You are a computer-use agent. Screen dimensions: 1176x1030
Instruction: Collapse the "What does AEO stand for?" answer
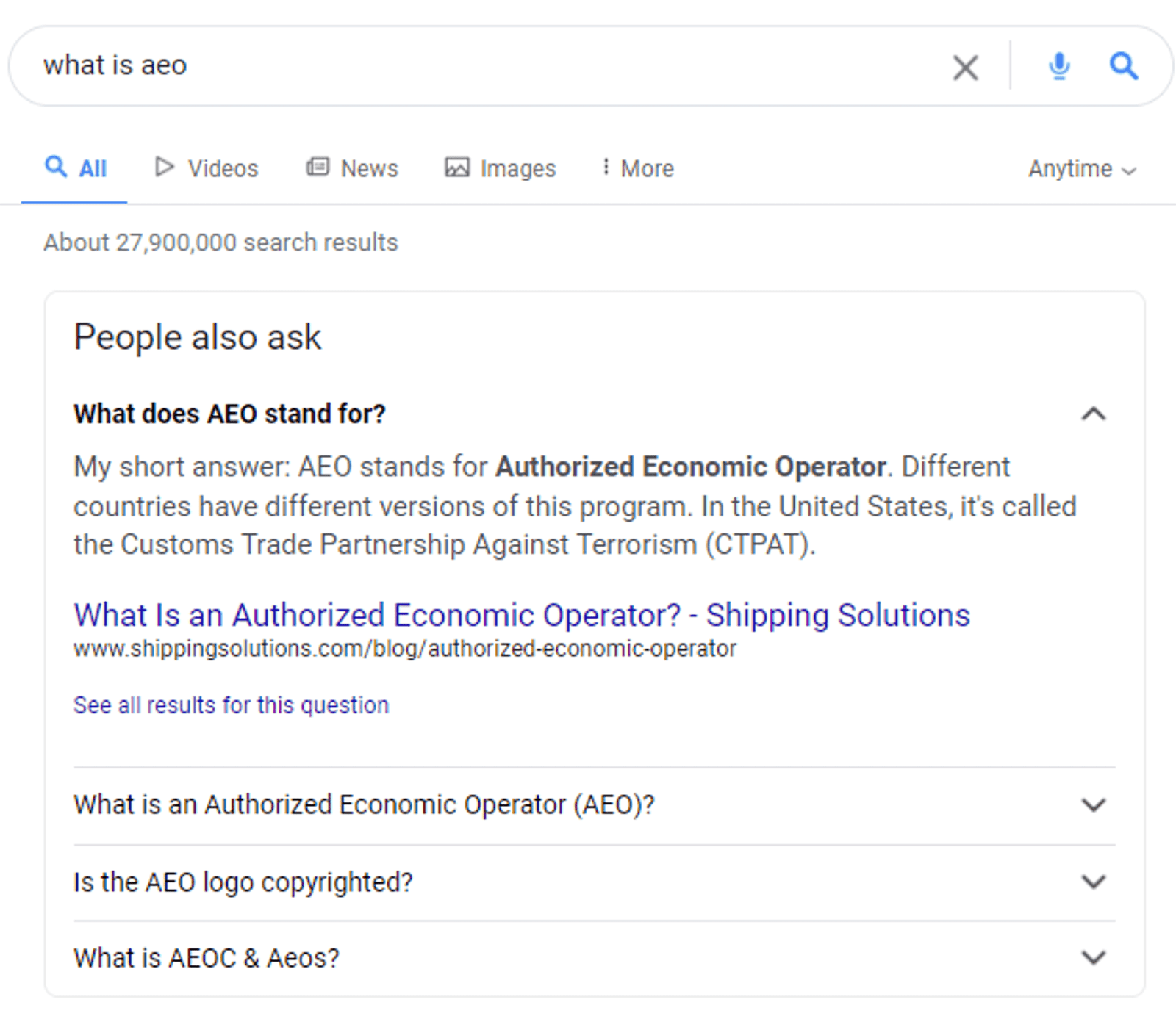tap(1094, 414)
